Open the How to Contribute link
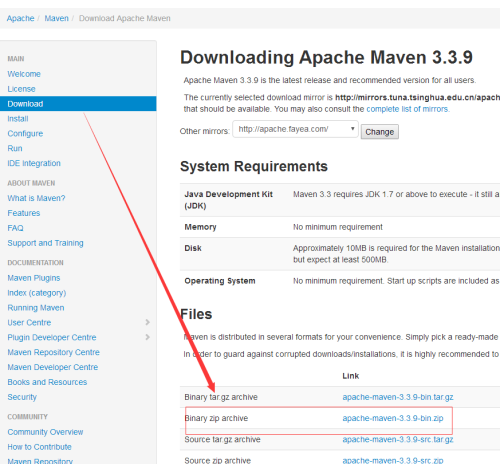This screenshot has height=464, width=500. coord(39,447)
